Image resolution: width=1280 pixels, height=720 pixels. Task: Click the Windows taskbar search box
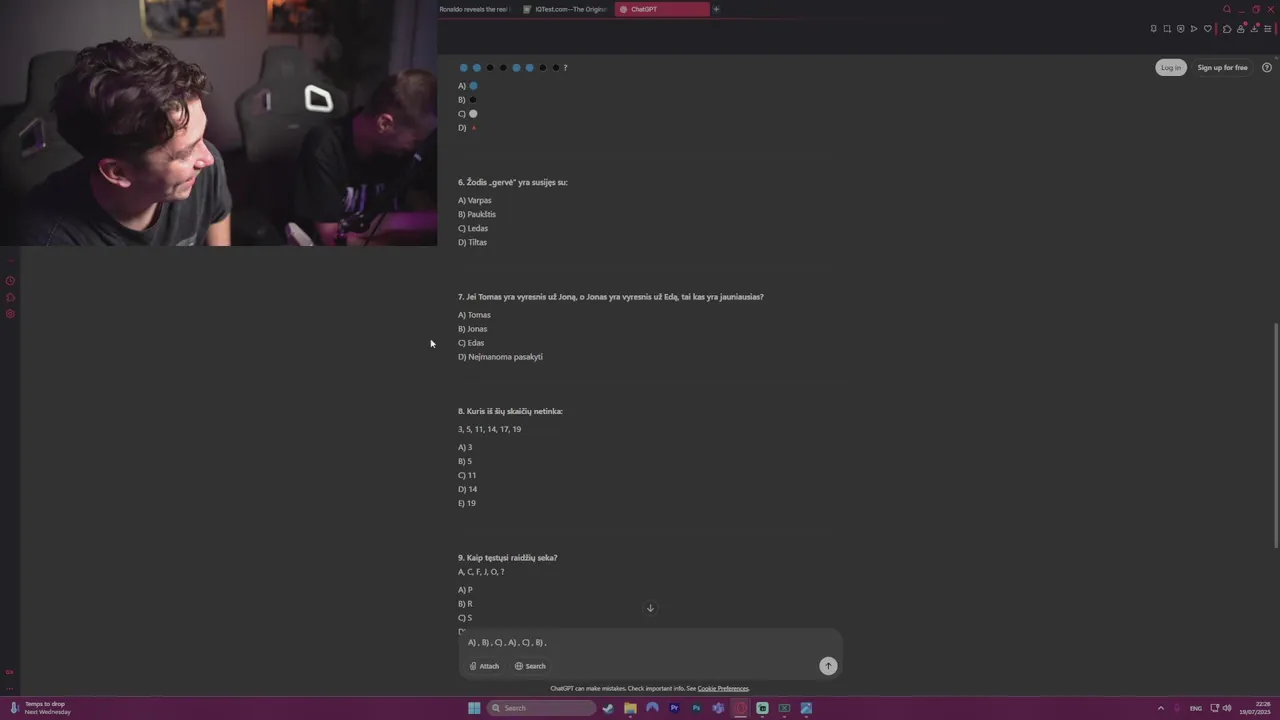(x=541, y=708)
